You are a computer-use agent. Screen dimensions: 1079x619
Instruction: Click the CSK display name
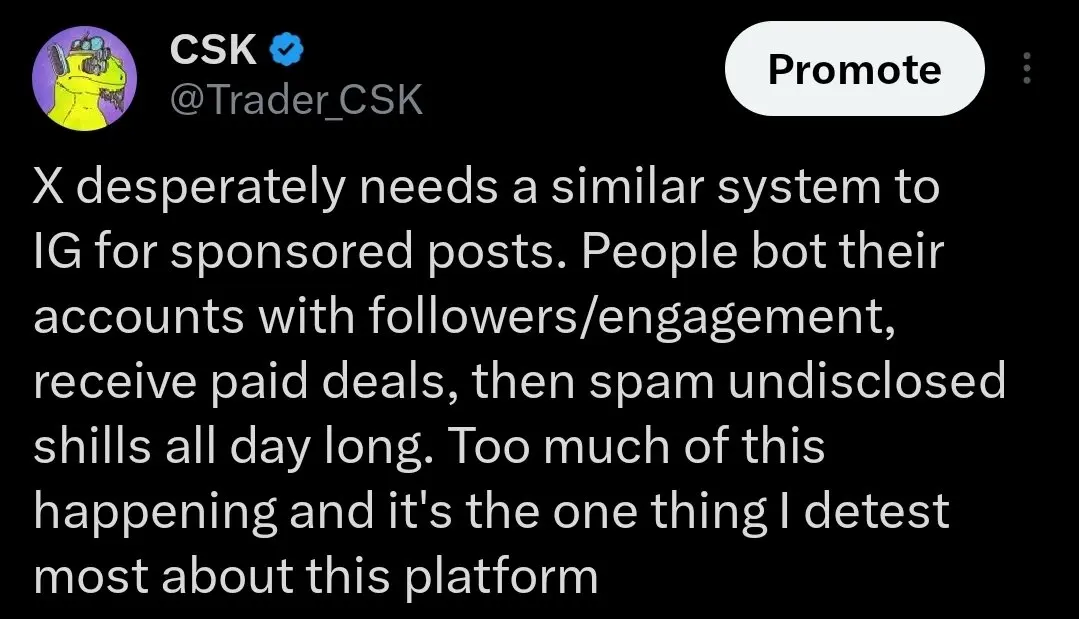click(213, 50)
